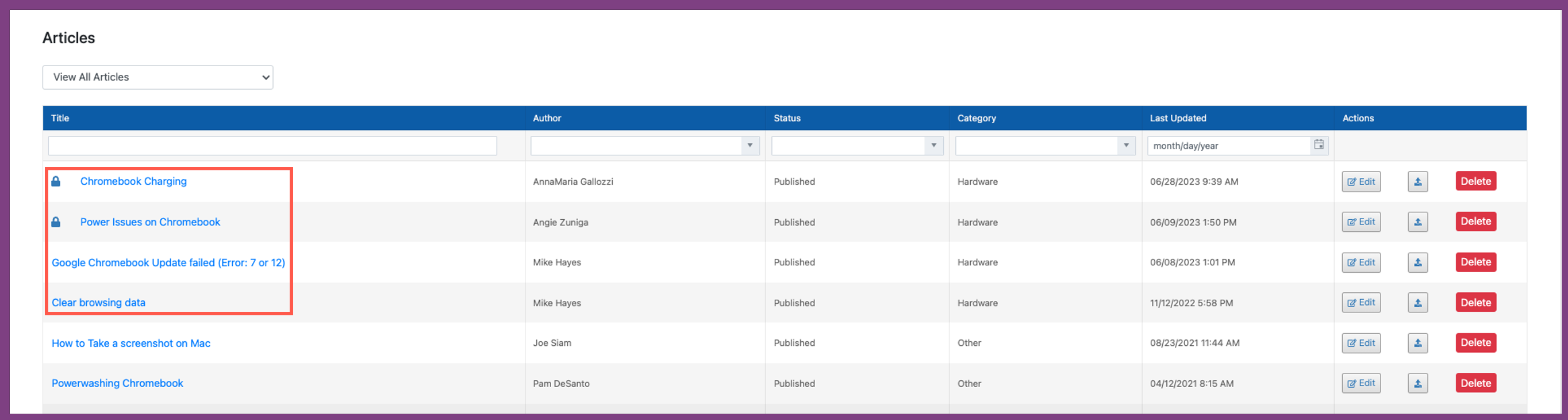The width and height of the screenshot is (1568, 420).
Task: Click upload icon for Chromebook Charging row
Action: coord(1417,182)
